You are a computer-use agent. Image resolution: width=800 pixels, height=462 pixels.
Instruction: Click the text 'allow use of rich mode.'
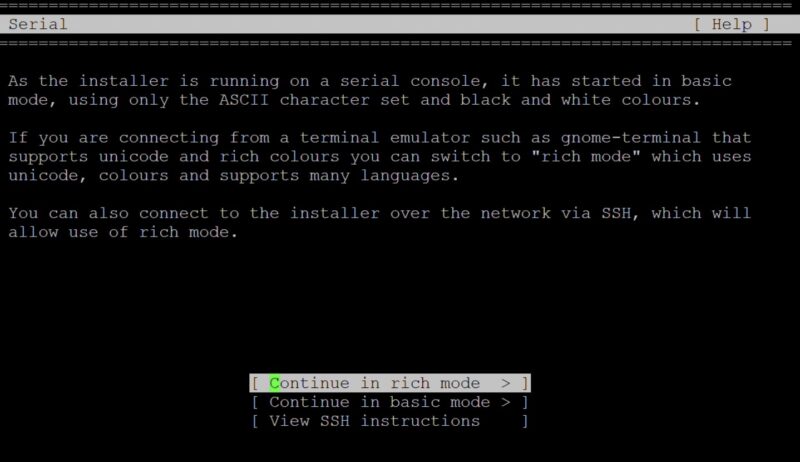pyautogui.click(x=123, y=232)
